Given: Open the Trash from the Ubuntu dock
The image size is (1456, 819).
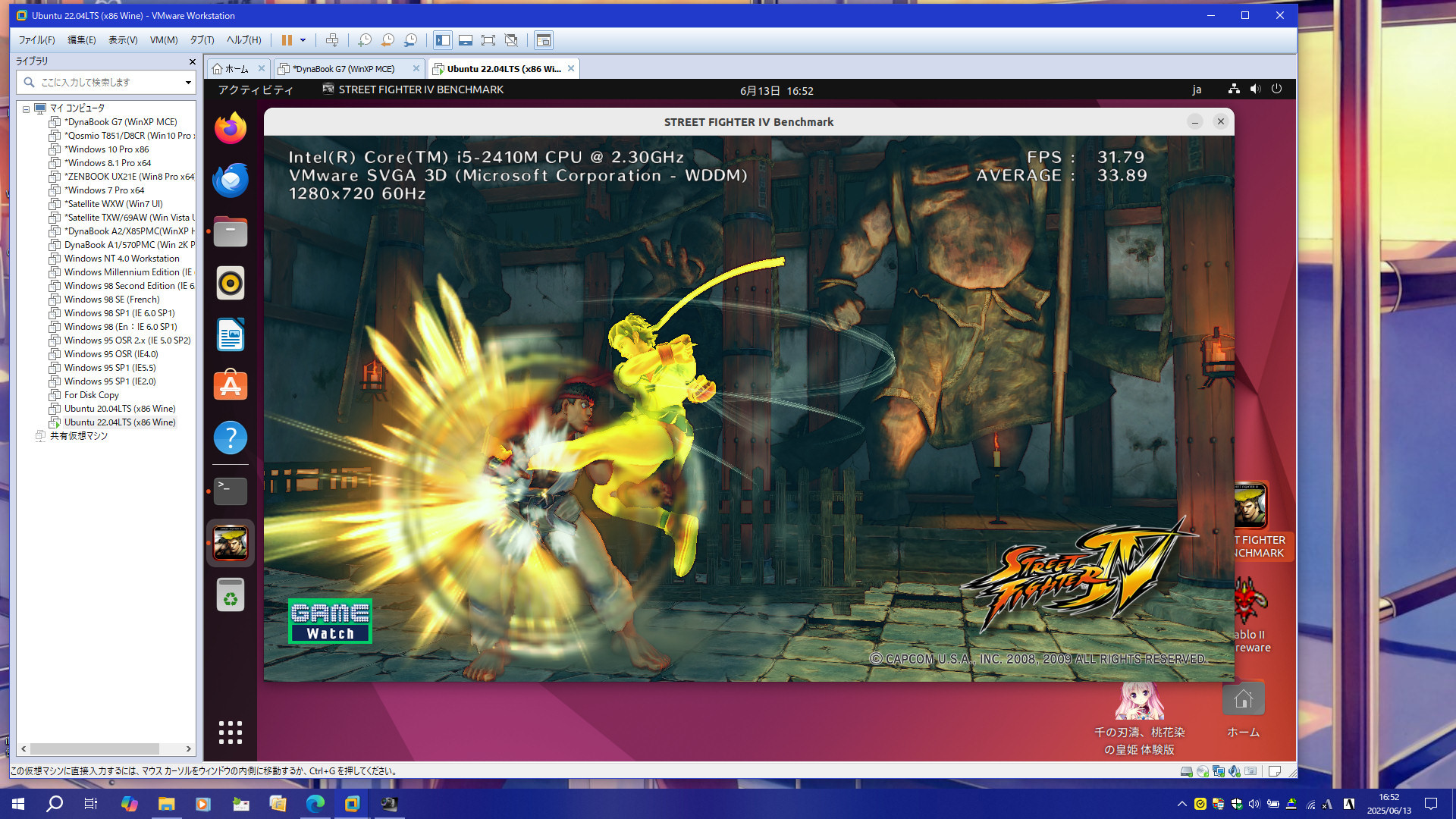Looking at the screenshot, I should pyautogui.click(x=231, y=595).
